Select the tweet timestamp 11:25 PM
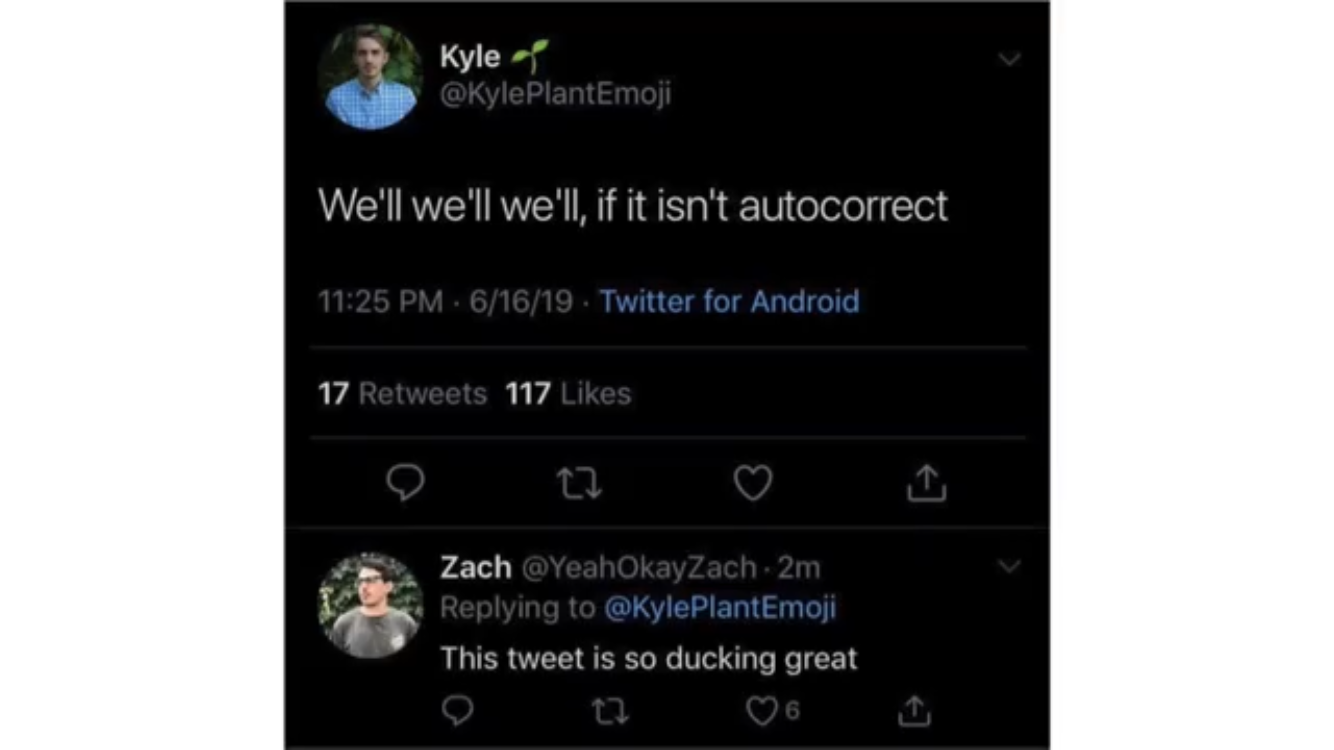 (380, 301)
